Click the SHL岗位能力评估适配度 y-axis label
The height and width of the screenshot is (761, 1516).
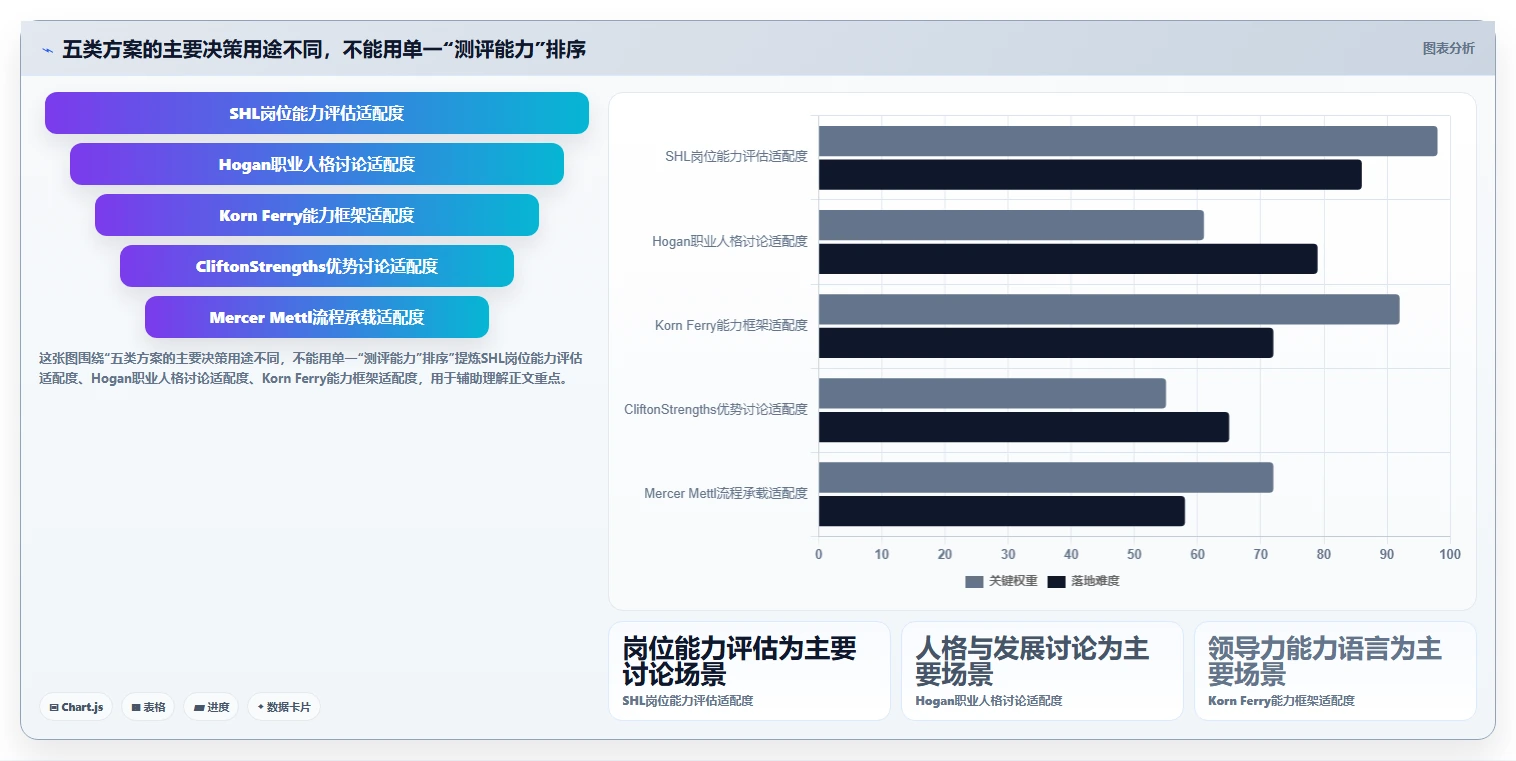pos(736,157)
